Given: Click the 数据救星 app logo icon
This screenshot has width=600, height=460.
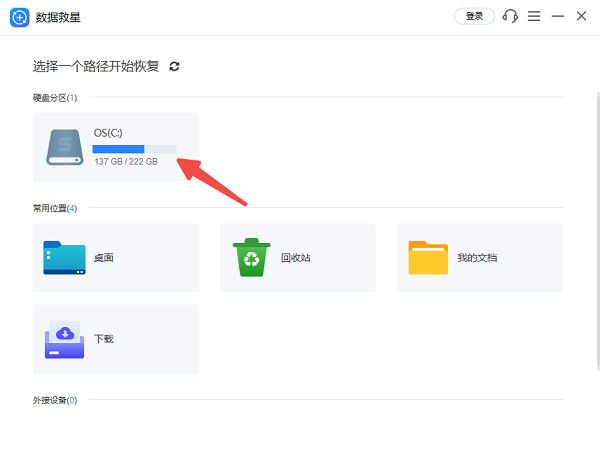Looking at the screenshot, I should [x=19, y=17].
